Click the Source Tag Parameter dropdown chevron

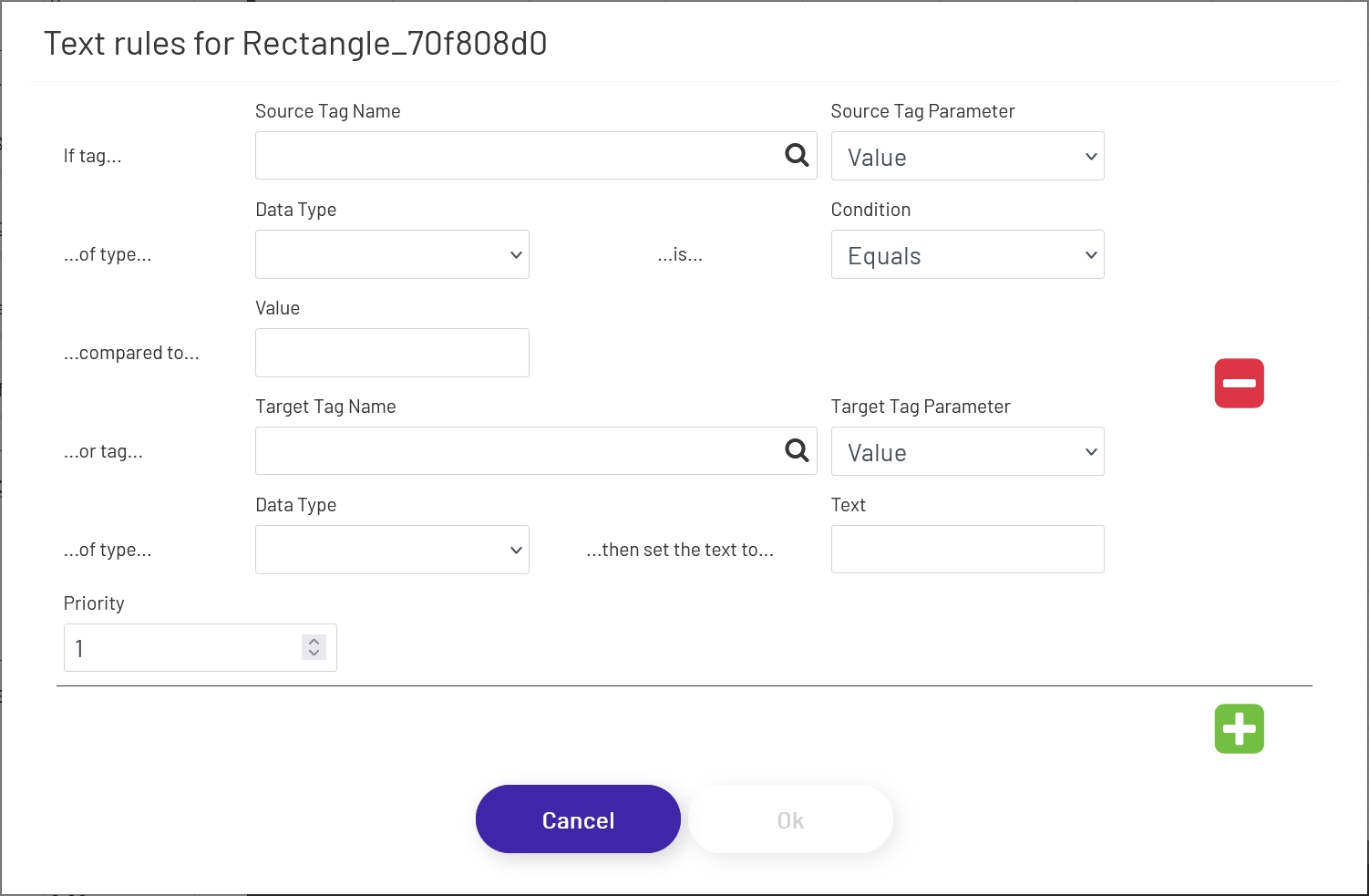[1091, 156]
